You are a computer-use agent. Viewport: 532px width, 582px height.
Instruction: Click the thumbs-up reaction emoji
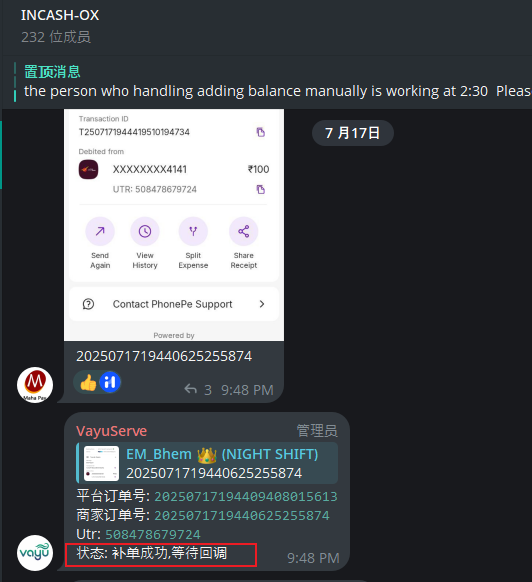(x=88, y=382)
